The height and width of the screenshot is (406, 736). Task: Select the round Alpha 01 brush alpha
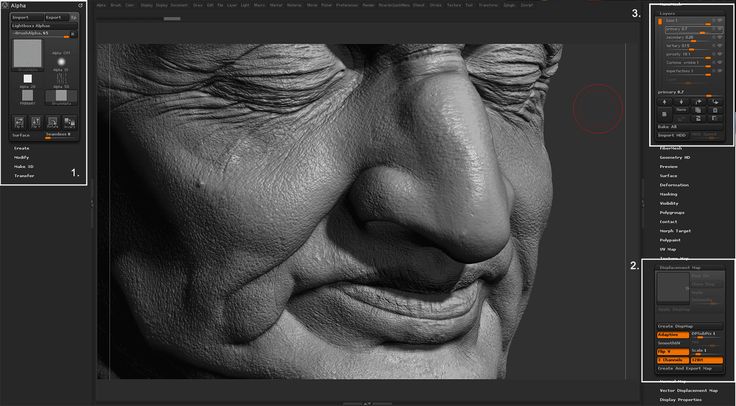tap(61, 62)
